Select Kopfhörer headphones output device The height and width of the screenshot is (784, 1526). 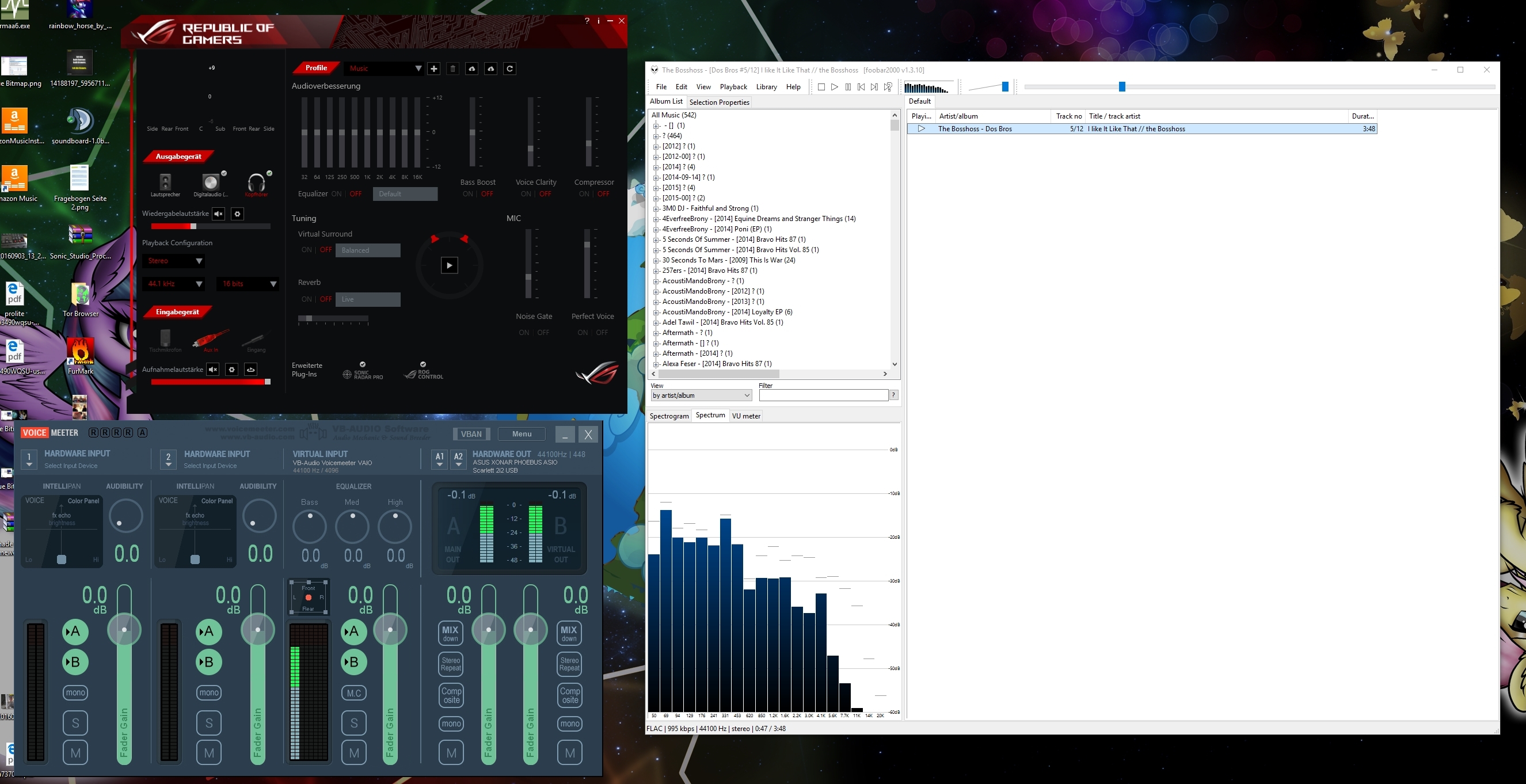pos(257,183)
